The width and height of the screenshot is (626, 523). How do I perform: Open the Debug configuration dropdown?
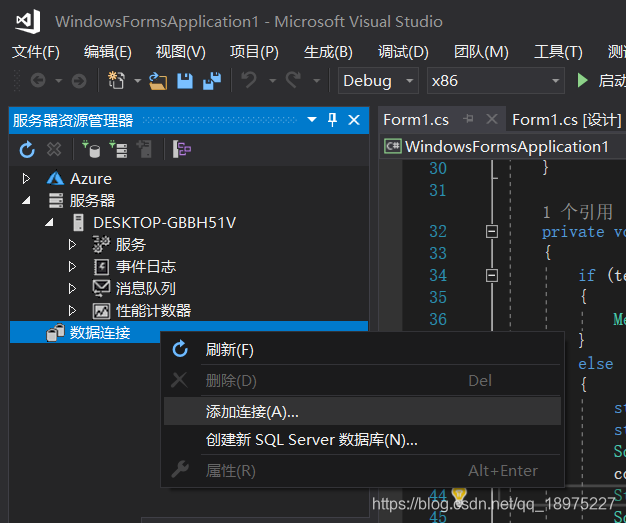(x=409, y=81)
